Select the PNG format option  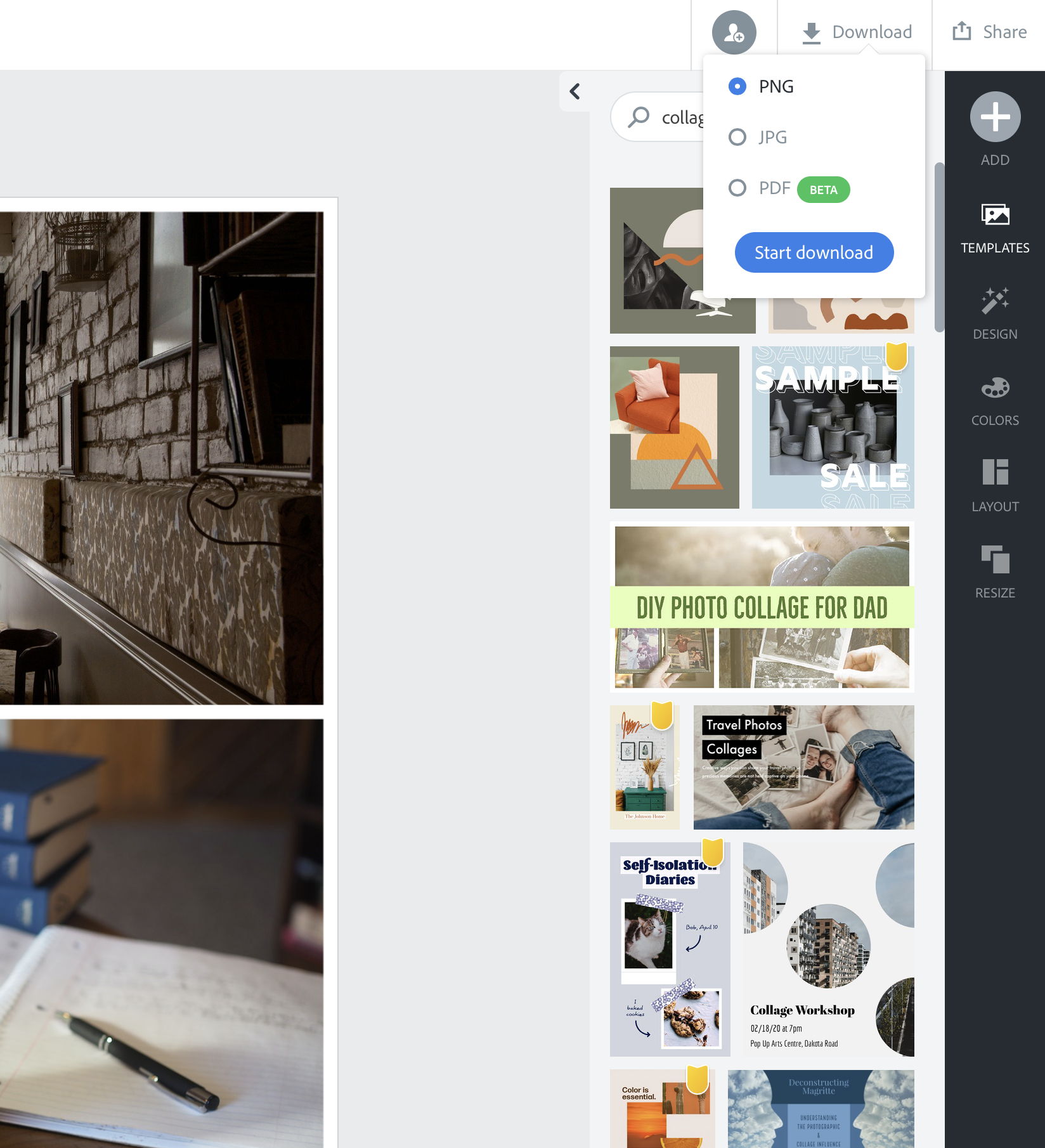[x=737, y=86]
